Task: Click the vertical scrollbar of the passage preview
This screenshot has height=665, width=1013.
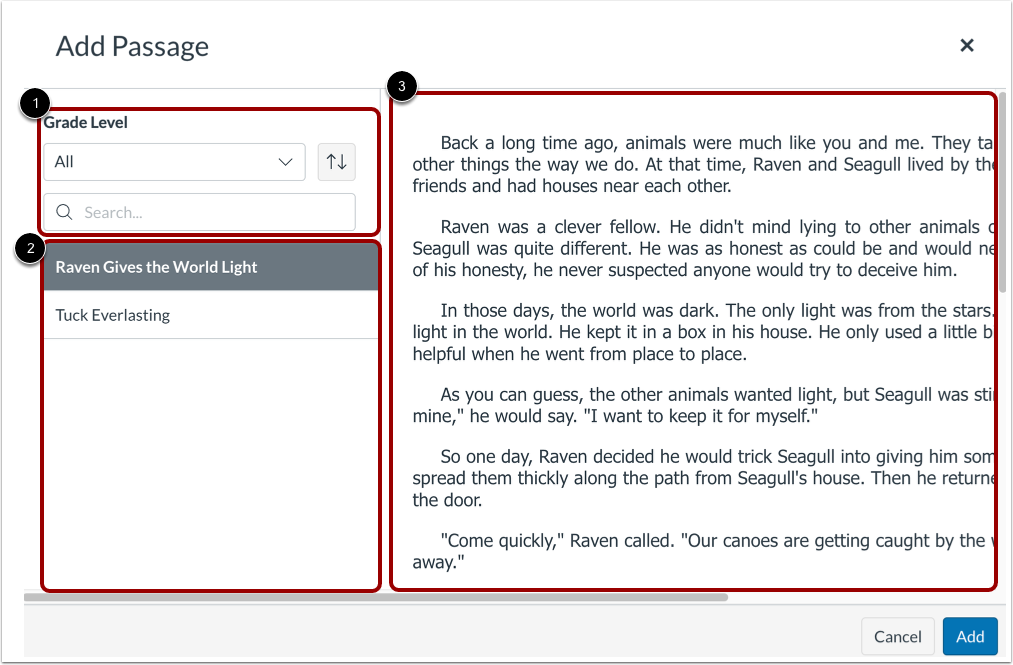Action: point(1002,193)
